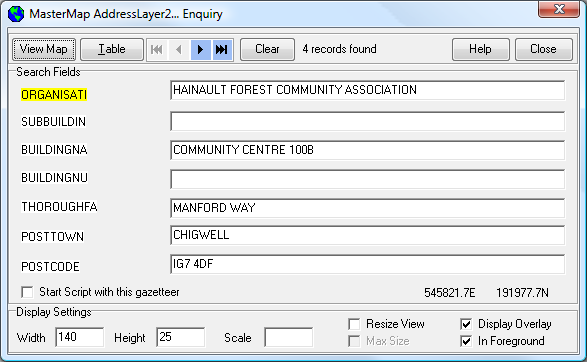
Task: Click the Width input box
Action: [x=80, y=337]
